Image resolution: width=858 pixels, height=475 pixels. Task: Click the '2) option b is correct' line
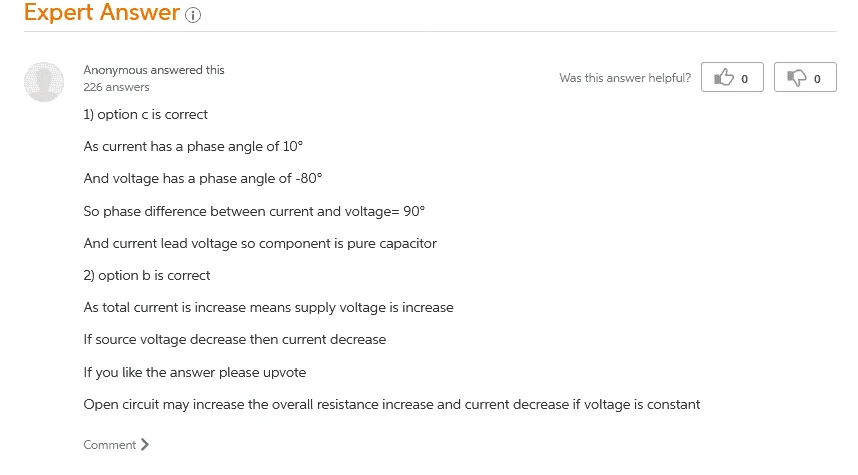click(147, 275)
